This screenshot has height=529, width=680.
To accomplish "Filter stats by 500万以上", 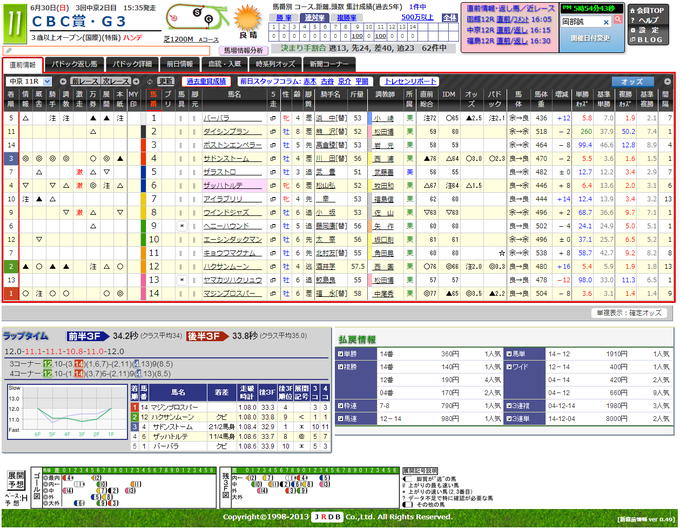I will [x=417, y=17].
